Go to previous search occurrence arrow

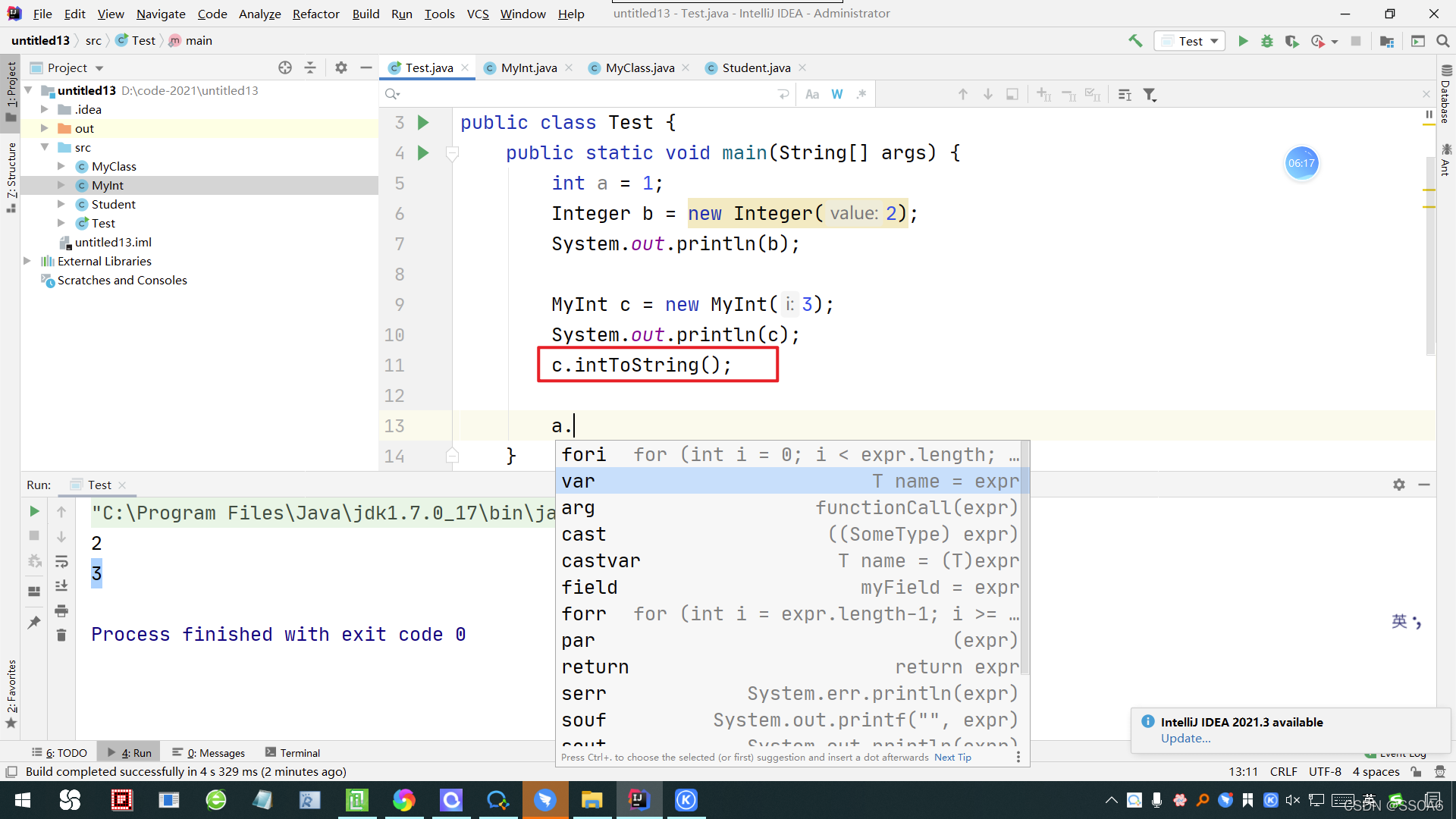[x=963, y=94]
